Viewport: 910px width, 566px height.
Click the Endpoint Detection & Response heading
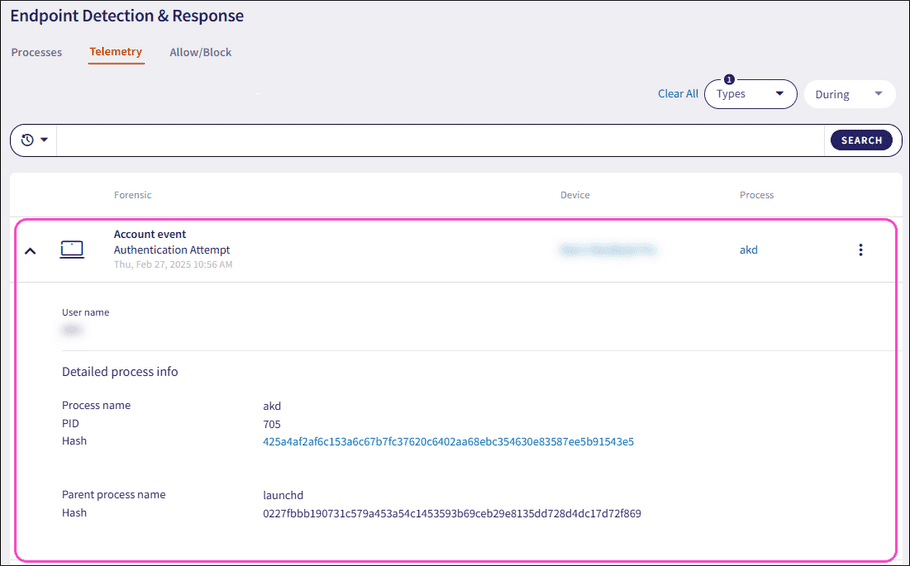coord(127,16)
